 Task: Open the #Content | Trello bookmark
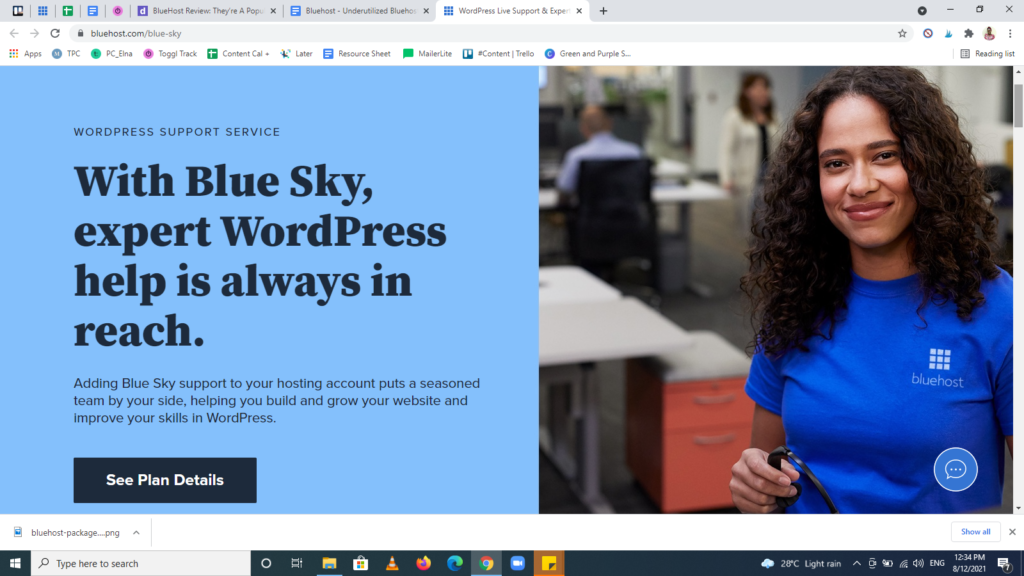point(498,54)
